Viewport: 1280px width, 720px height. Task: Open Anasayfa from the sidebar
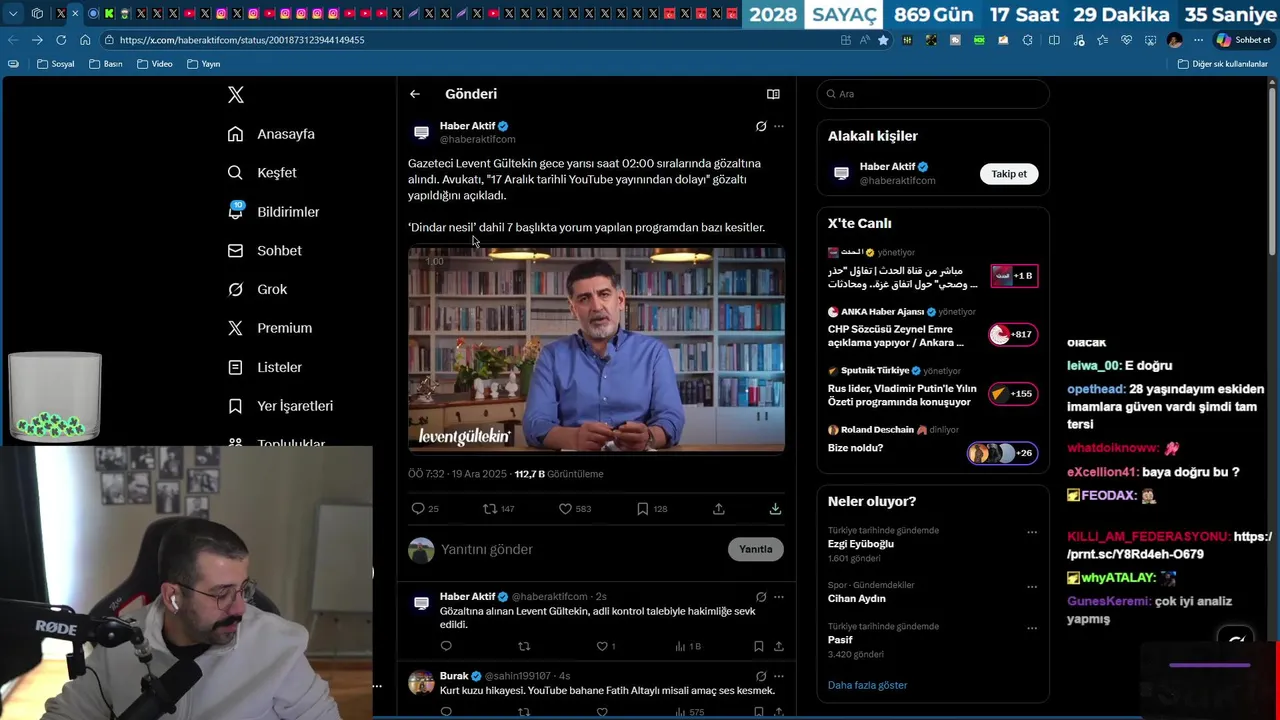271,134
